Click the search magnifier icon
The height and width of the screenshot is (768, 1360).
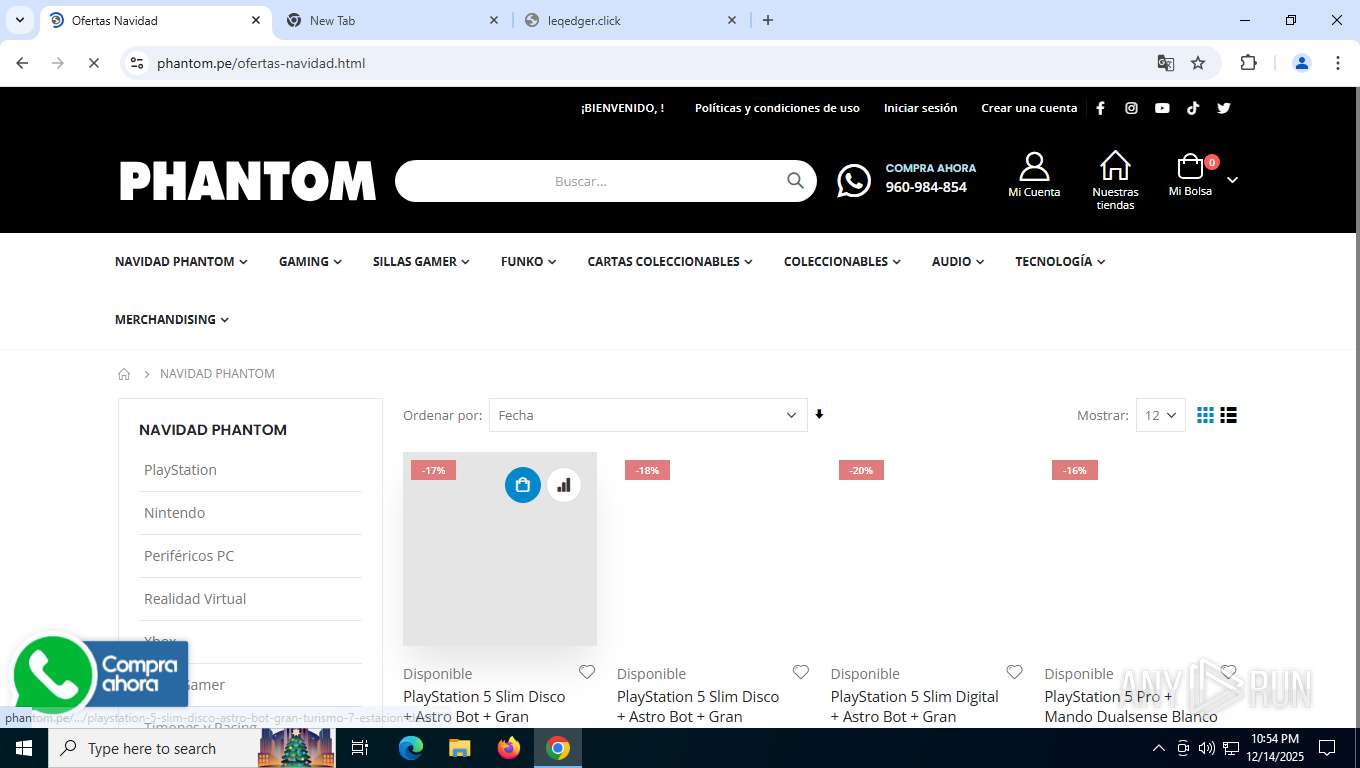(795, 180)
